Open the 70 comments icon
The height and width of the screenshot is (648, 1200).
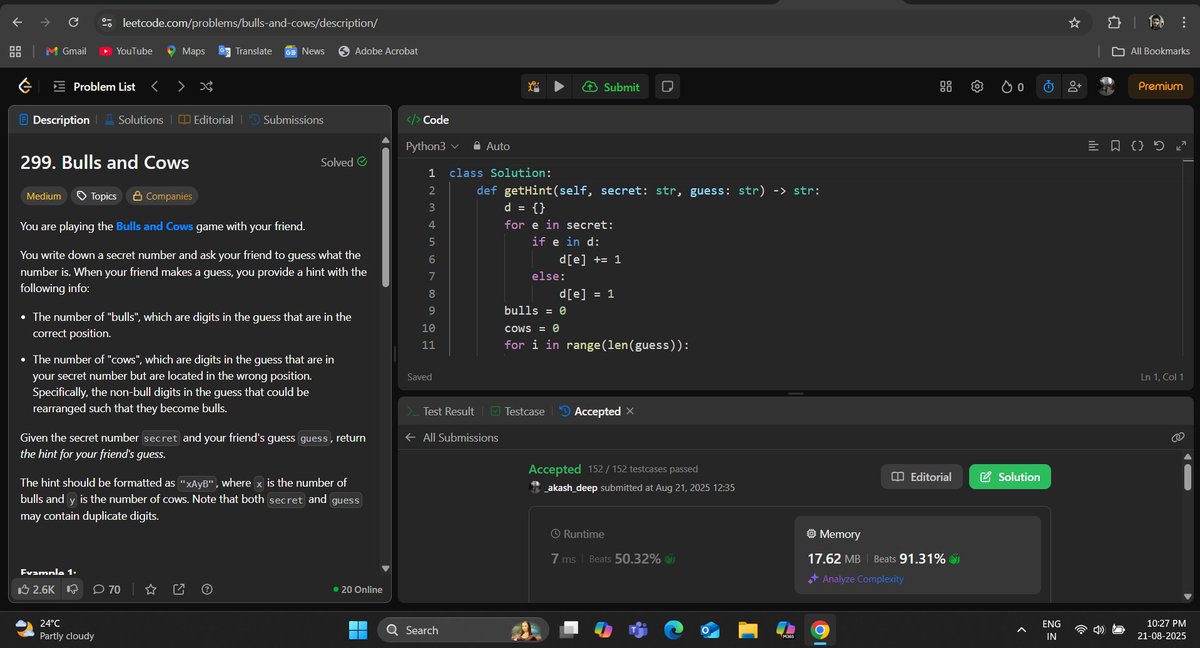coord(107,589)
